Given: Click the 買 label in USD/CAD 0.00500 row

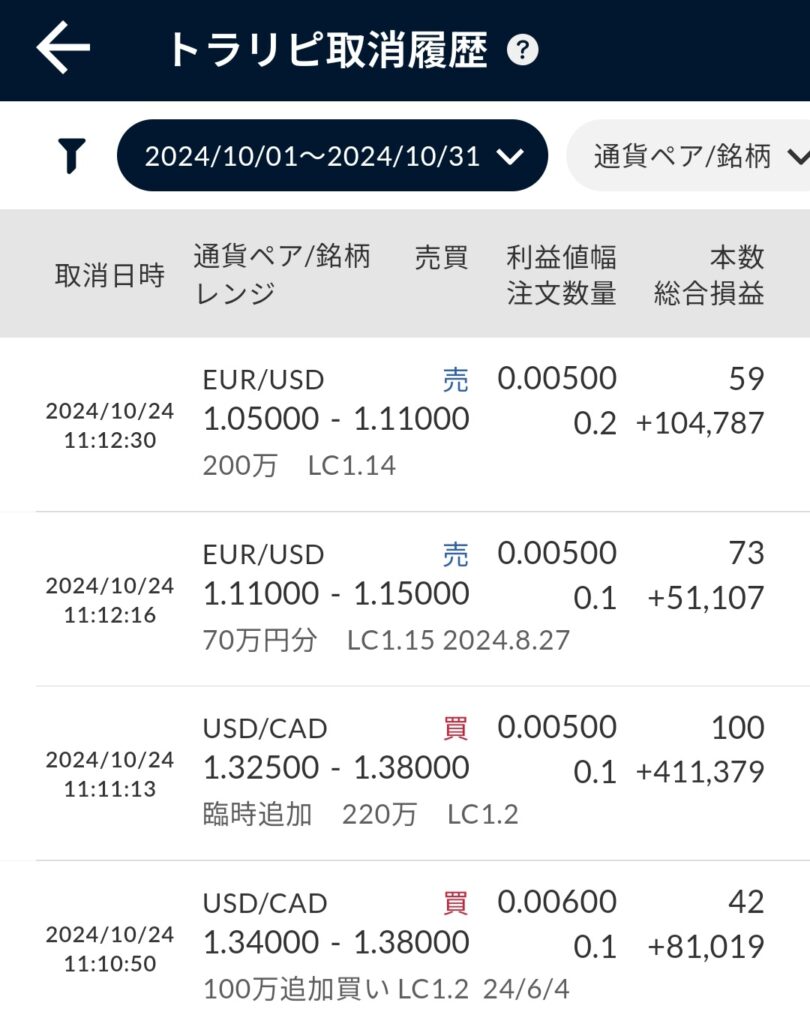Looking at the screenshot, I should tap(455, 728).
